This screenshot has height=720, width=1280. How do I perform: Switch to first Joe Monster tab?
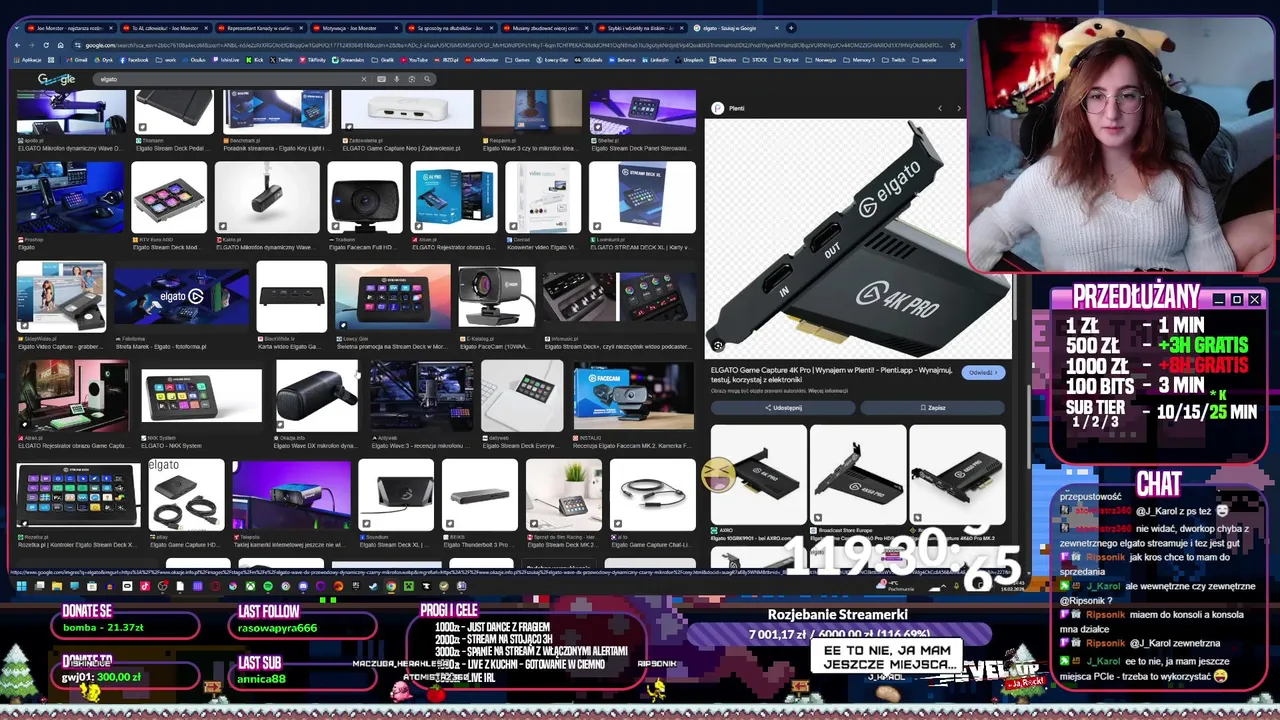tap(72, 28)
